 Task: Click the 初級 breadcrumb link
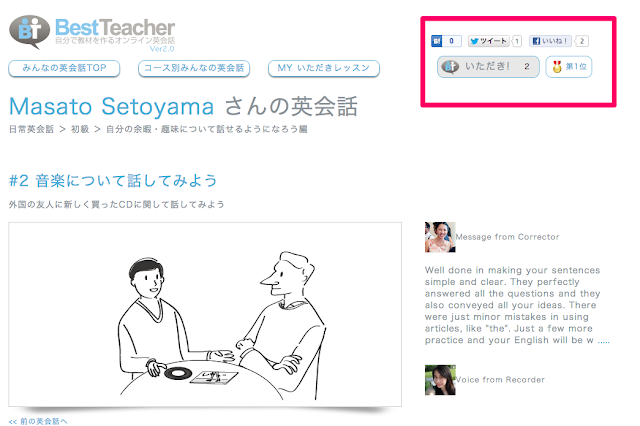point(80,129)
